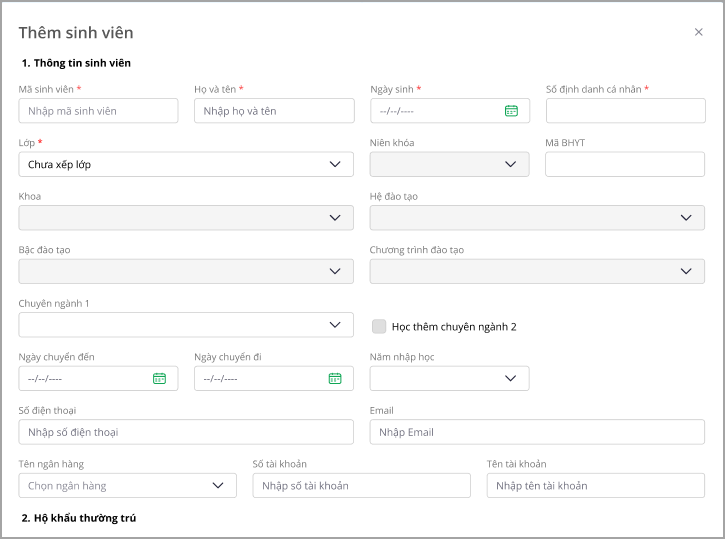
Task: Expand the Bậc đào tạo dropdown
Action: pyautogui.click(x=186, y=271)
